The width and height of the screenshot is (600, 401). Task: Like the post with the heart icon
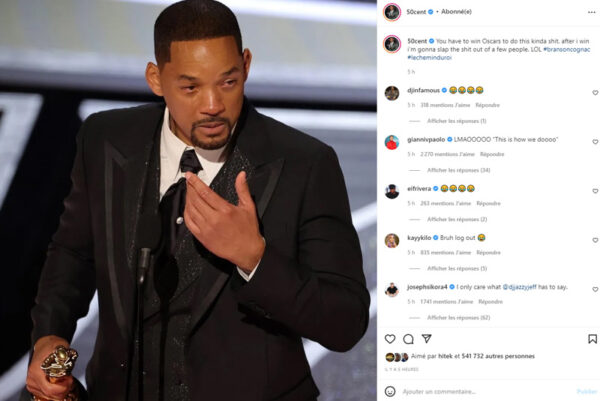point(390,339)
